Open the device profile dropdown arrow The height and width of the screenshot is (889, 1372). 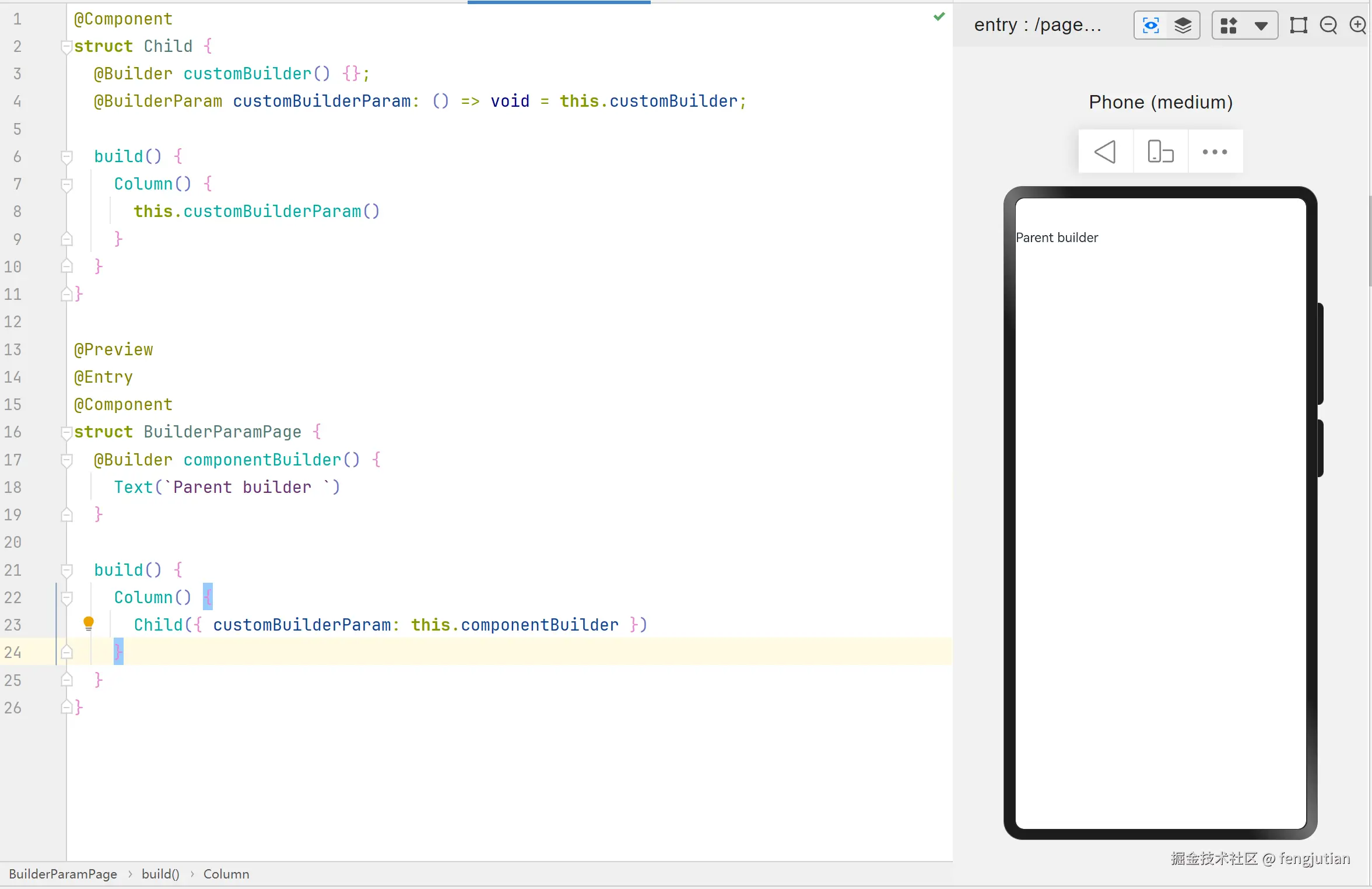tap(1261, 26)
